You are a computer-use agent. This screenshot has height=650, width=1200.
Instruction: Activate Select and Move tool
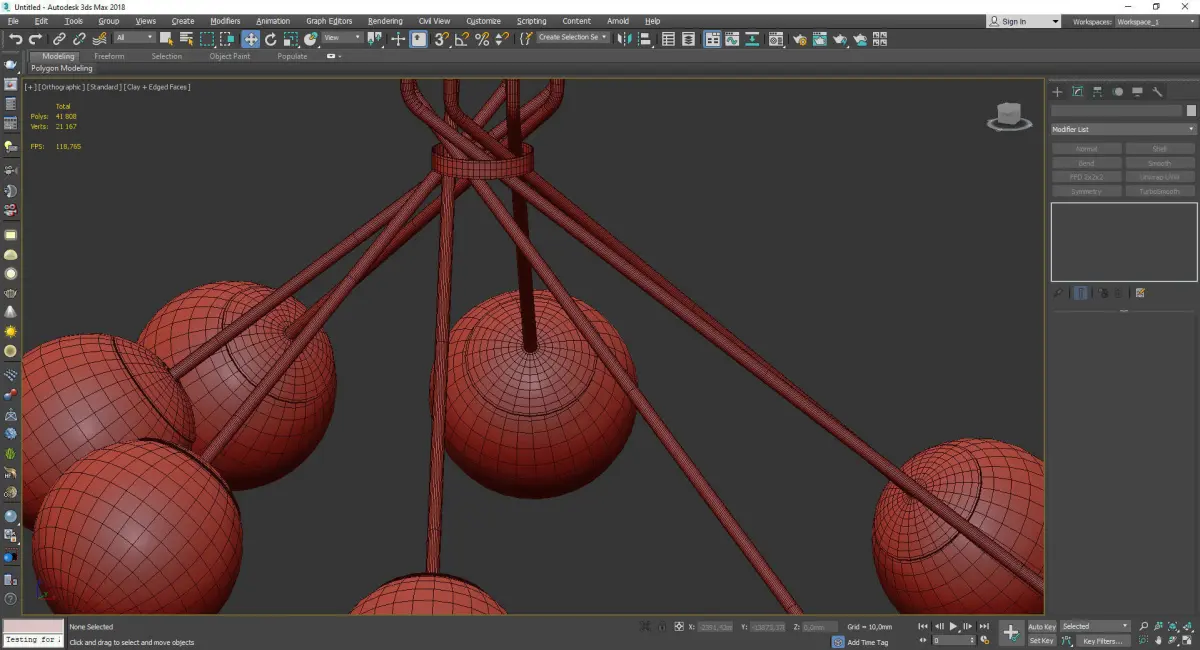coord(250,39)
